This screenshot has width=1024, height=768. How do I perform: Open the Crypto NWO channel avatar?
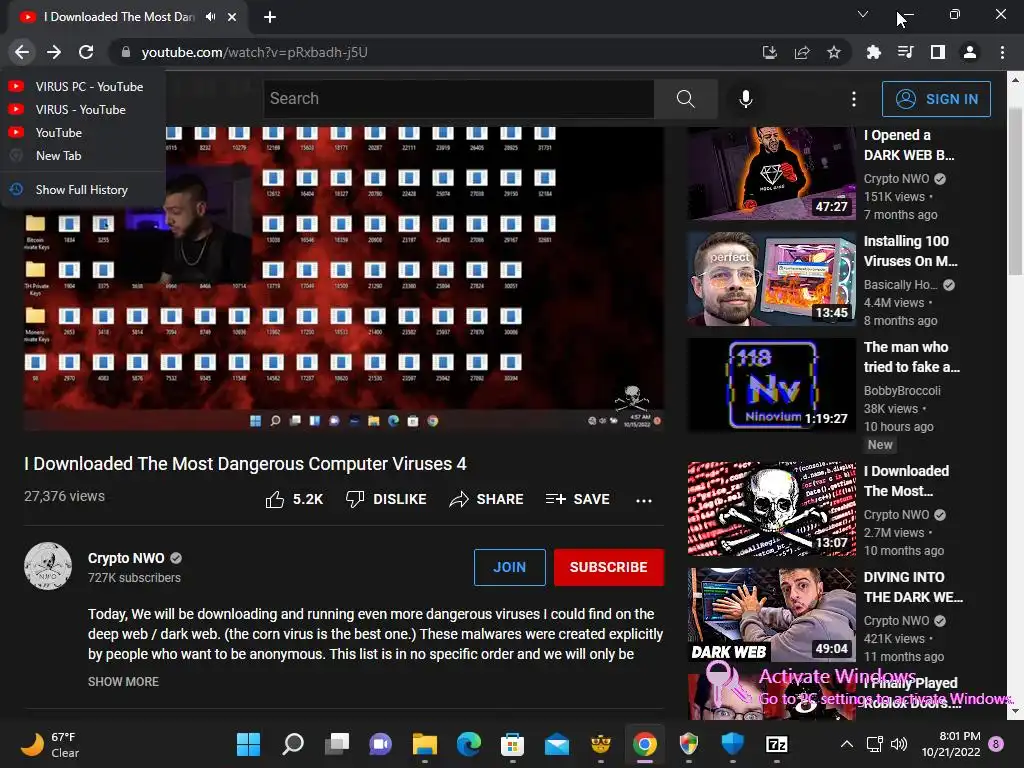(x=48, y=566)
